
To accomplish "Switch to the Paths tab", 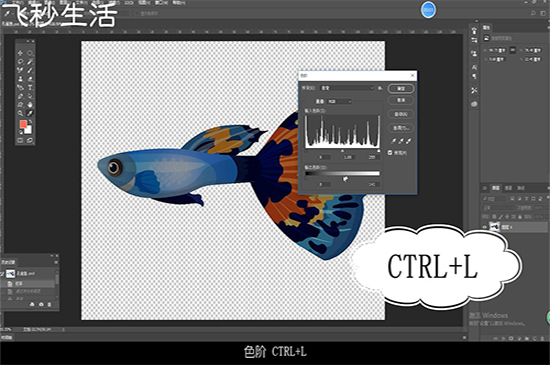I will [521, 188].
